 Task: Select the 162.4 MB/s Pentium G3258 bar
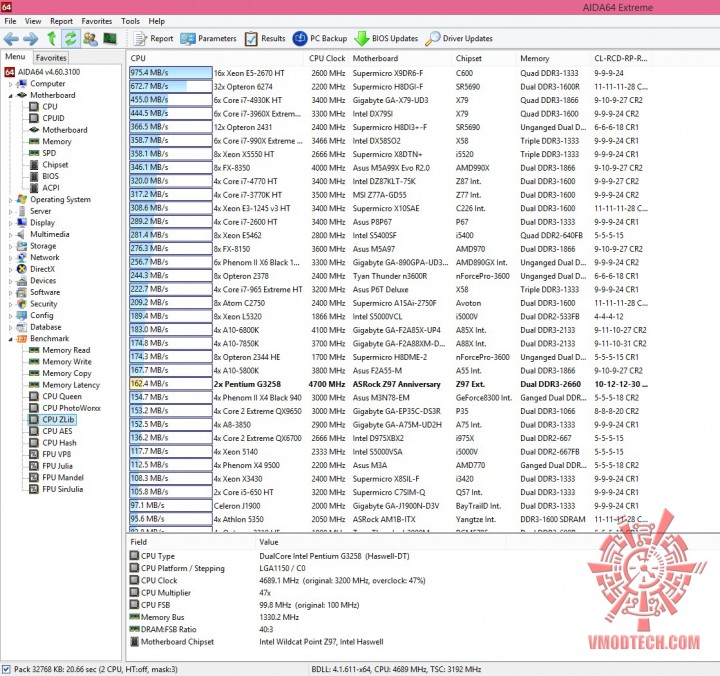(x=170, y=383)
